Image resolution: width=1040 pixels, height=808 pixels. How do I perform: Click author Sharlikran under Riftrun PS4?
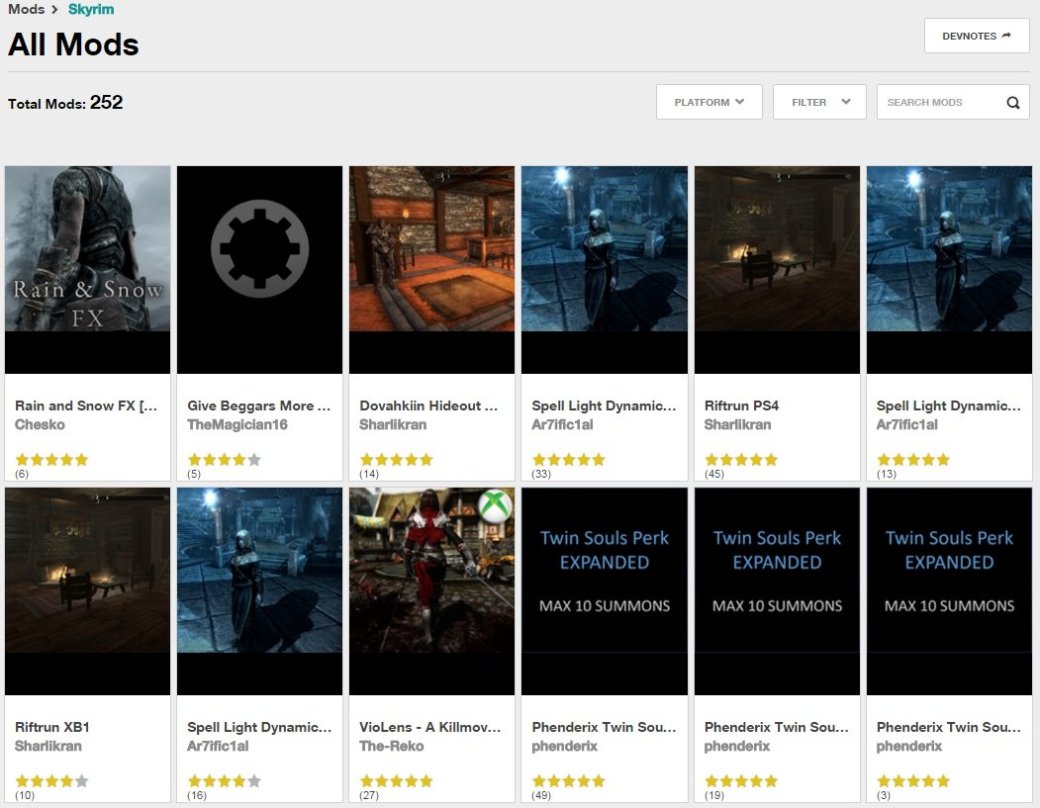(738, 425)
